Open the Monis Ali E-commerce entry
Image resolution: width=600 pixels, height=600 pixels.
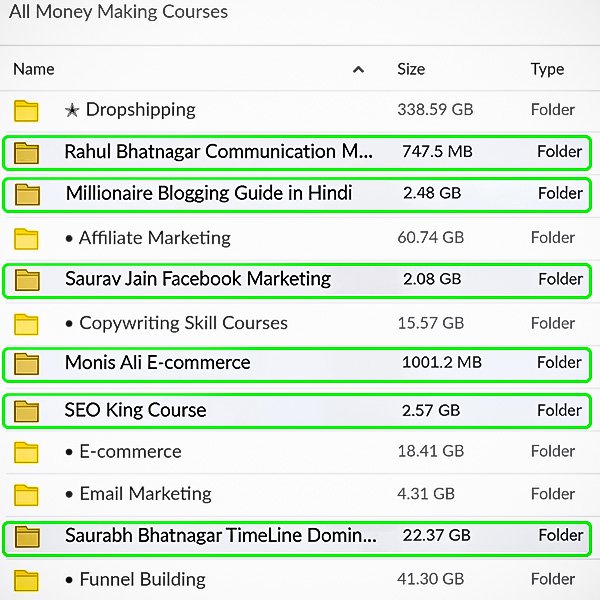pos(158,362)
